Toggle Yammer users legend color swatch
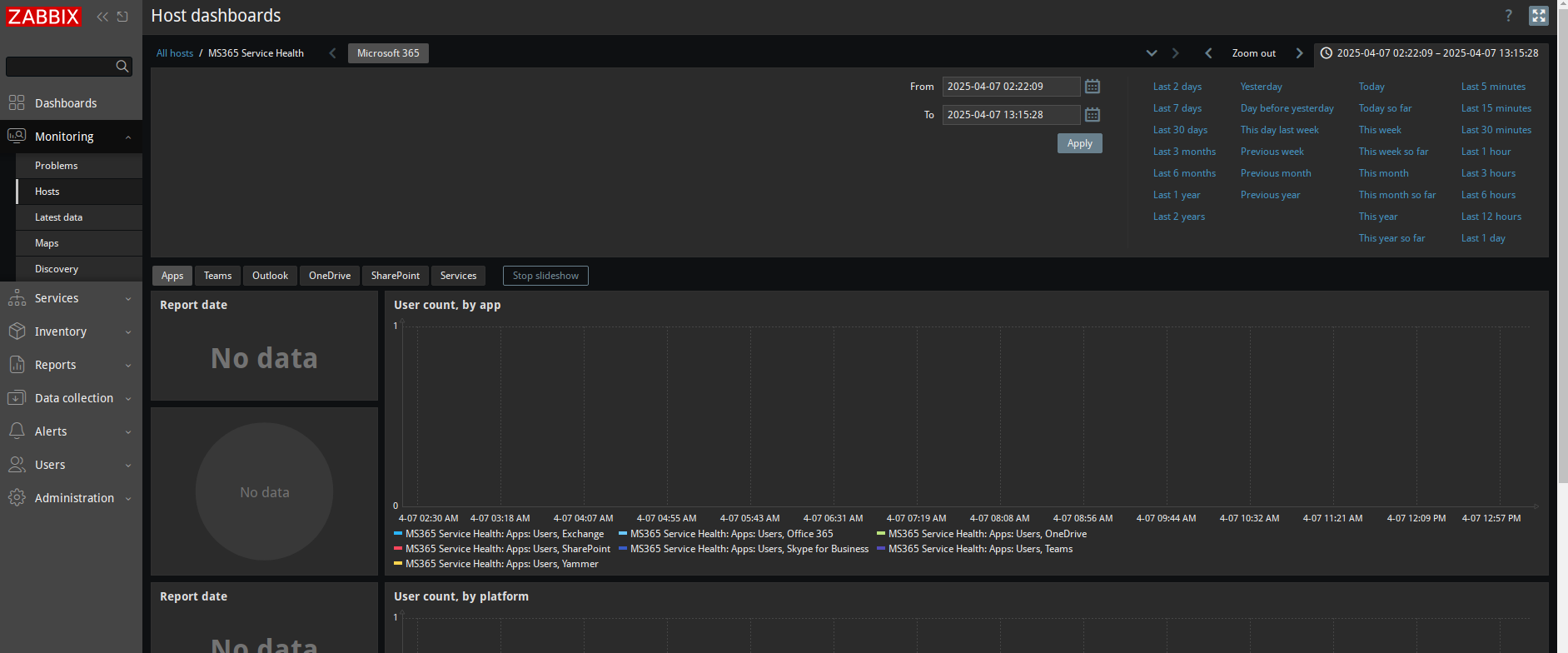1568x653 pixels. (398, 563)
